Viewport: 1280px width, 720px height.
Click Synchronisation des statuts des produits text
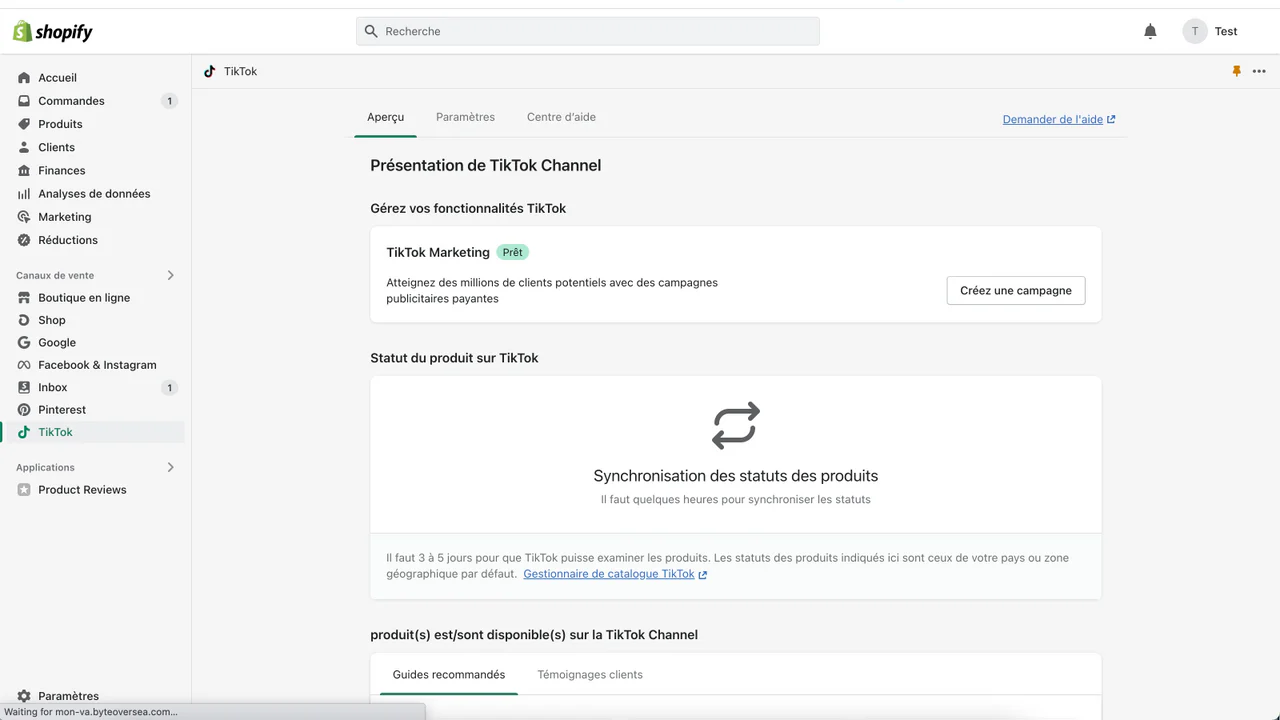[x=736, y=476]
